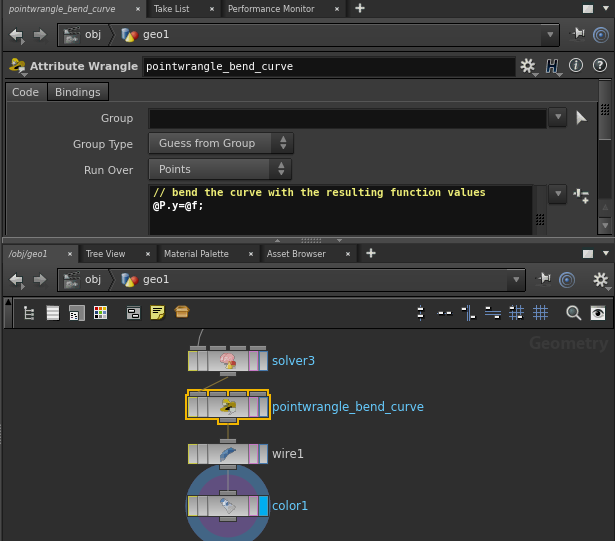Toggle the display flag on color1 node
The image size is (615, 541).
[x=262, y=506]
